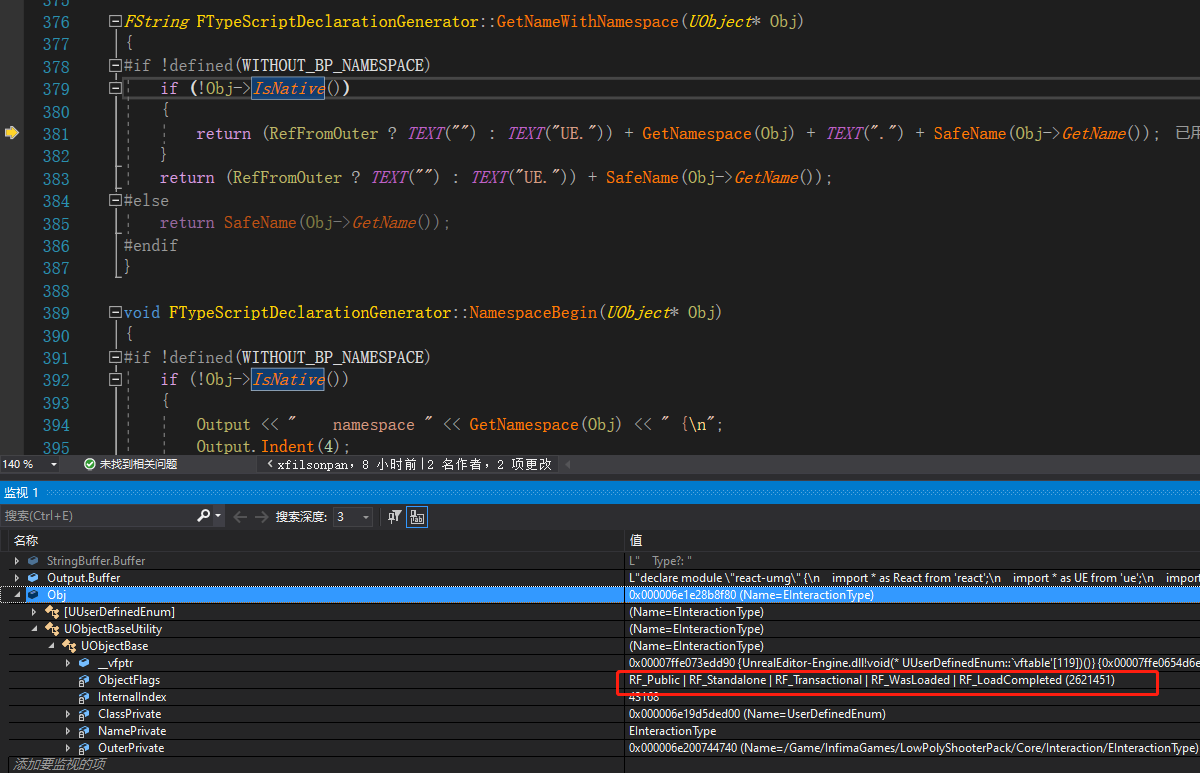Expand the StringBuffer.Buffer watch node
Image resolution: width=1200 pixels, height=773 pixels.
tap(17, 560)
